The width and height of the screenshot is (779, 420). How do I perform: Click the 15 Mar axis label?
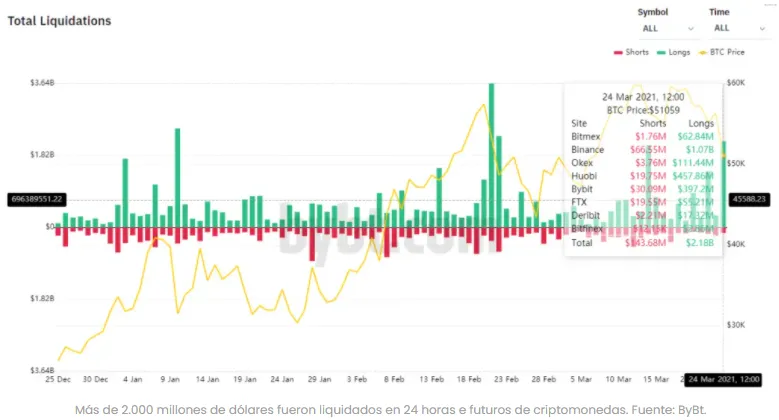pyautogui.click(x=656, y=379)
